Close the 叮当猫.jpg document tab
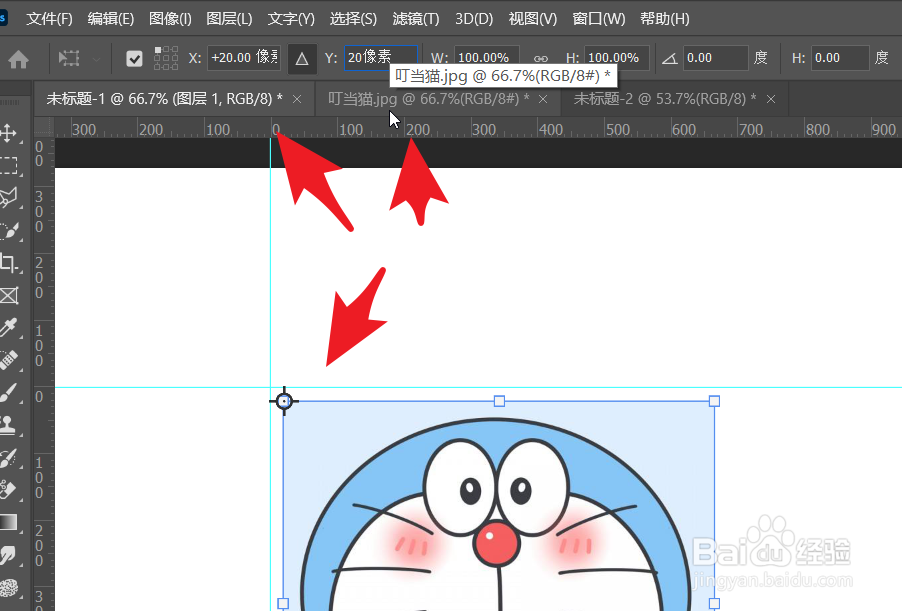The width and height of the screenshot is (902, 611). [x=543, y=100]
